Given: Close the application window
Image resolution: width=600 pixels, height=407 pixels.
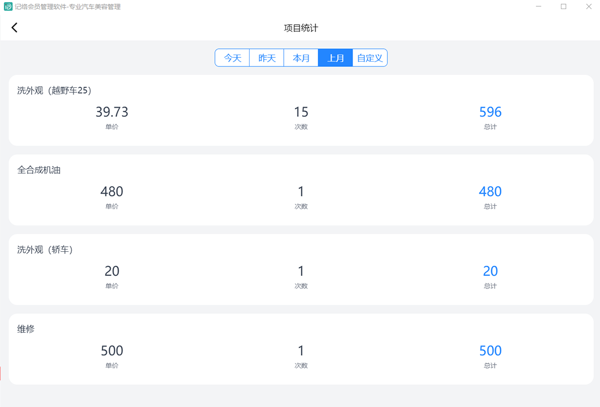Looking at the screenshot, I should 588,7.
